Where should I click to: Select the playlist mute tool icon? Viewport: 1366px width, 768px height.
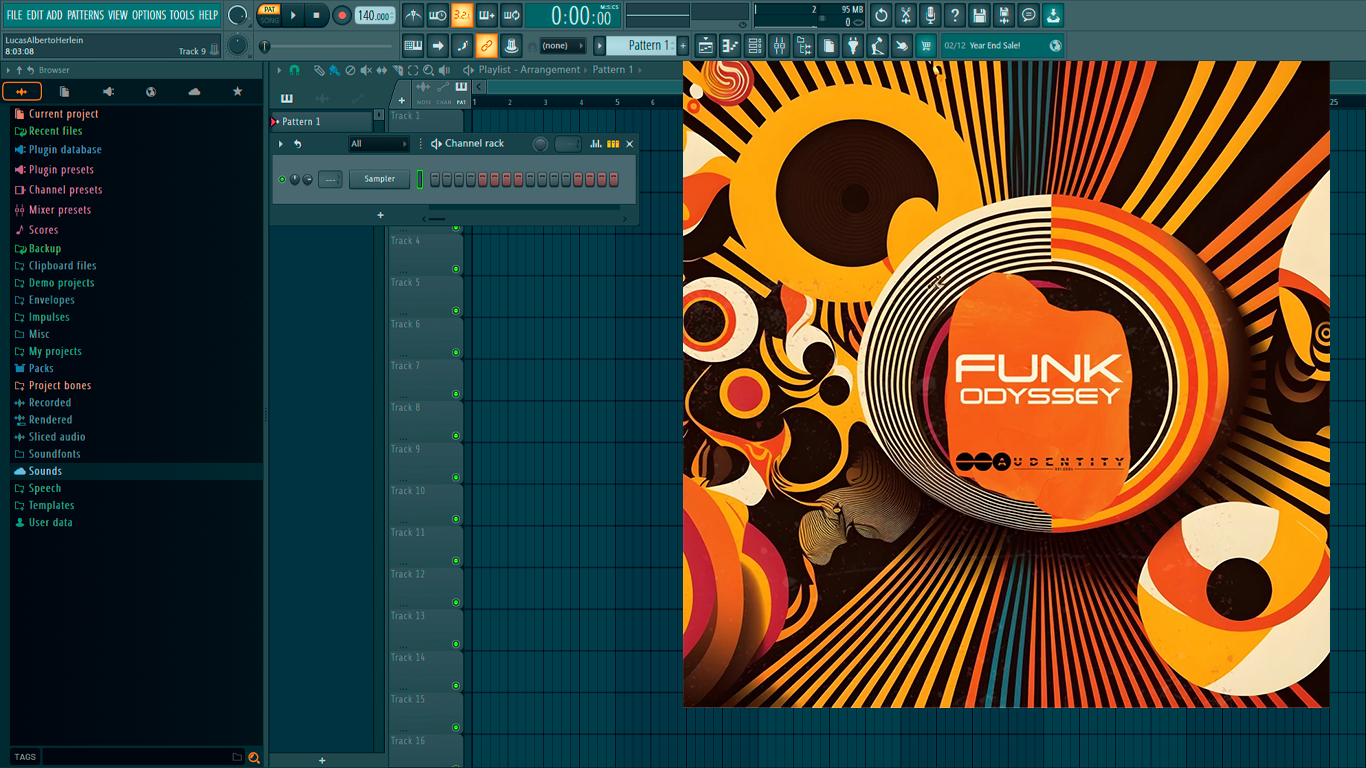[365, 70]
